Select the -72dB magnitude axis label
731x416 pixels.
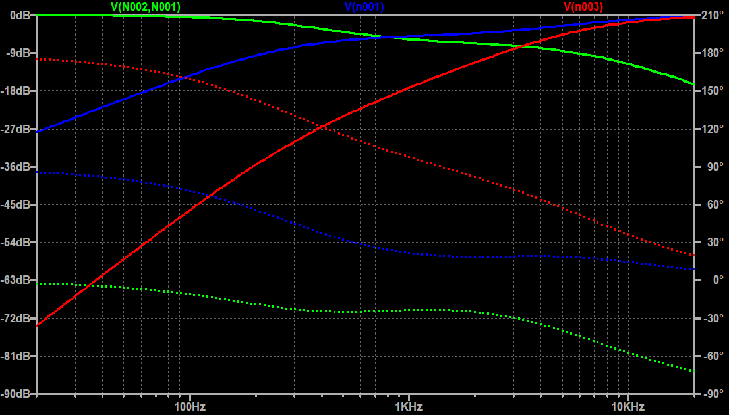[17, 318]
